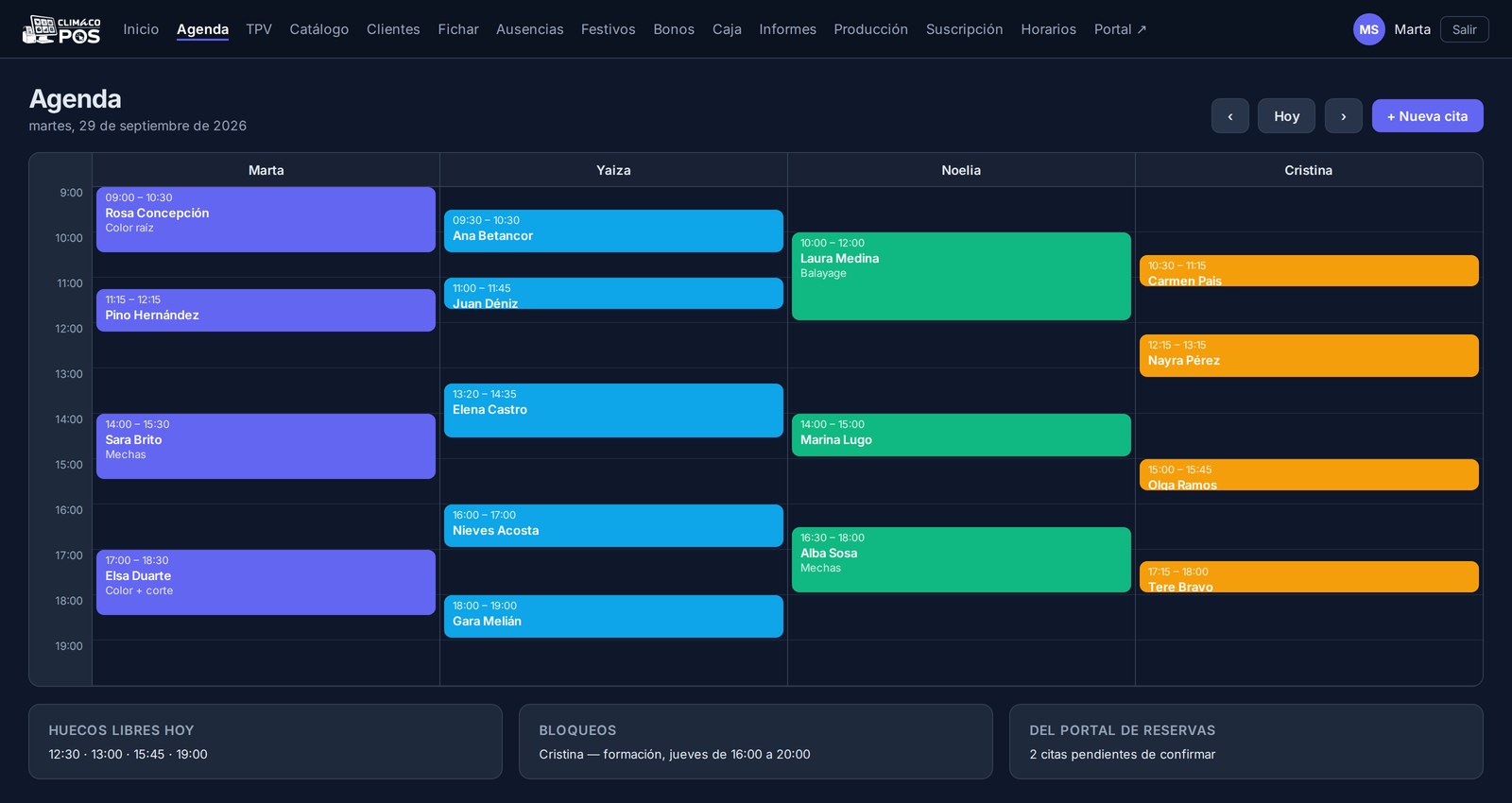
Task: Open Nieves Acosta 16:00 appointment
Action: click(613, 525)
